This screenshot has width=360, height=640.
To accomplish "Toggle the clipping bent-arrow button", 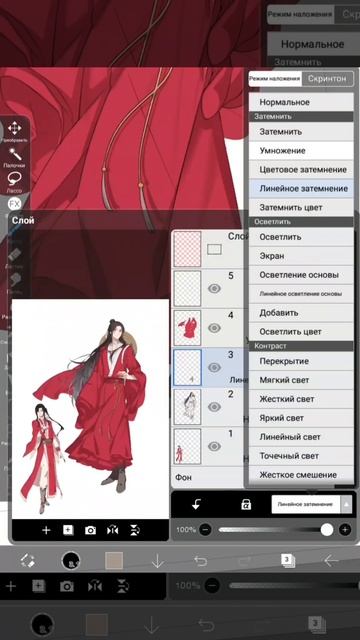I will [x=196, y=505].
